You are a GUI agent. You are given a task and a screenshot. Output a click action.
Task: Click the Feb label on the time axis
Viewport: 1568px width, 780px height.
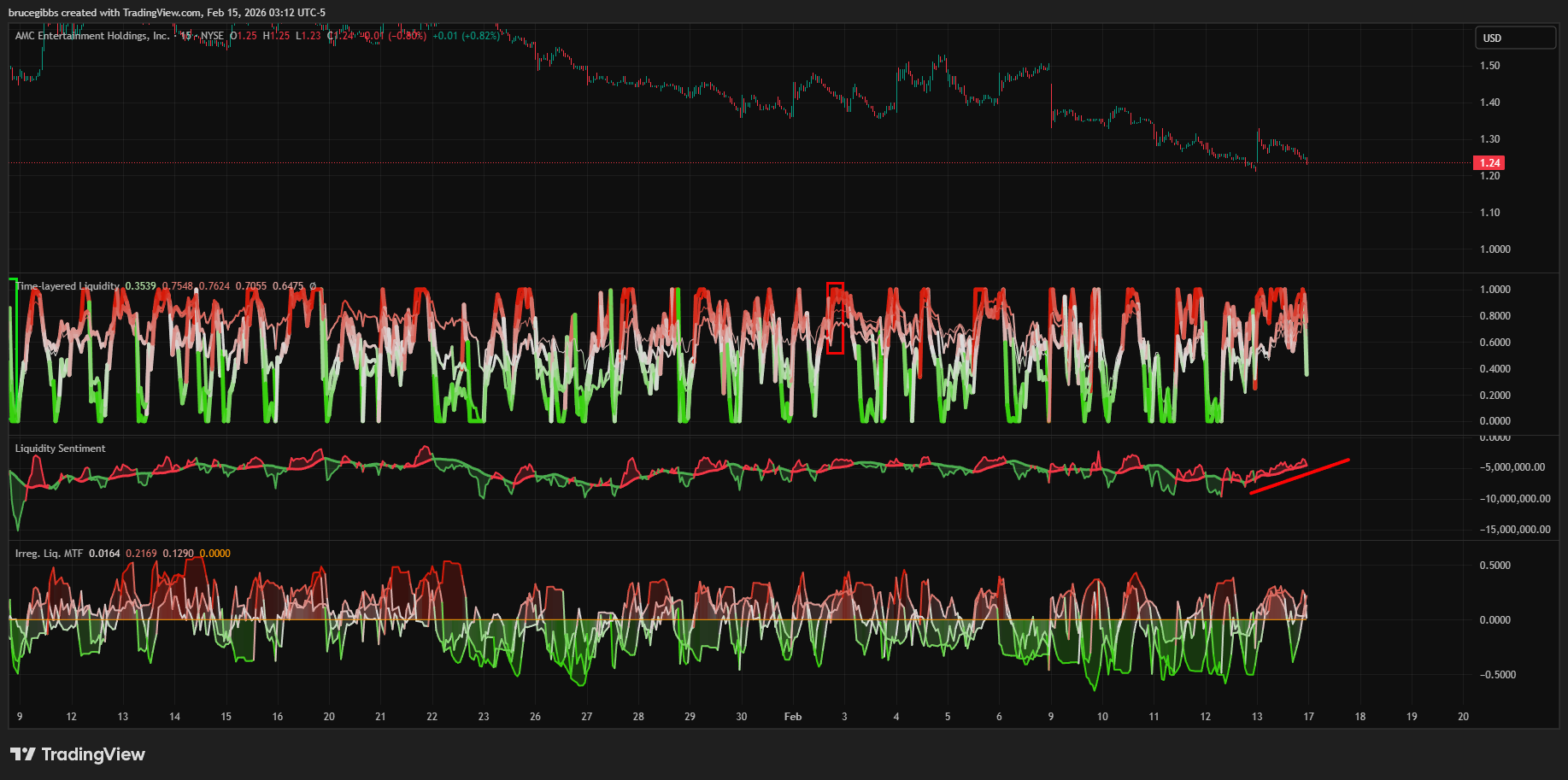coord(793,717)
